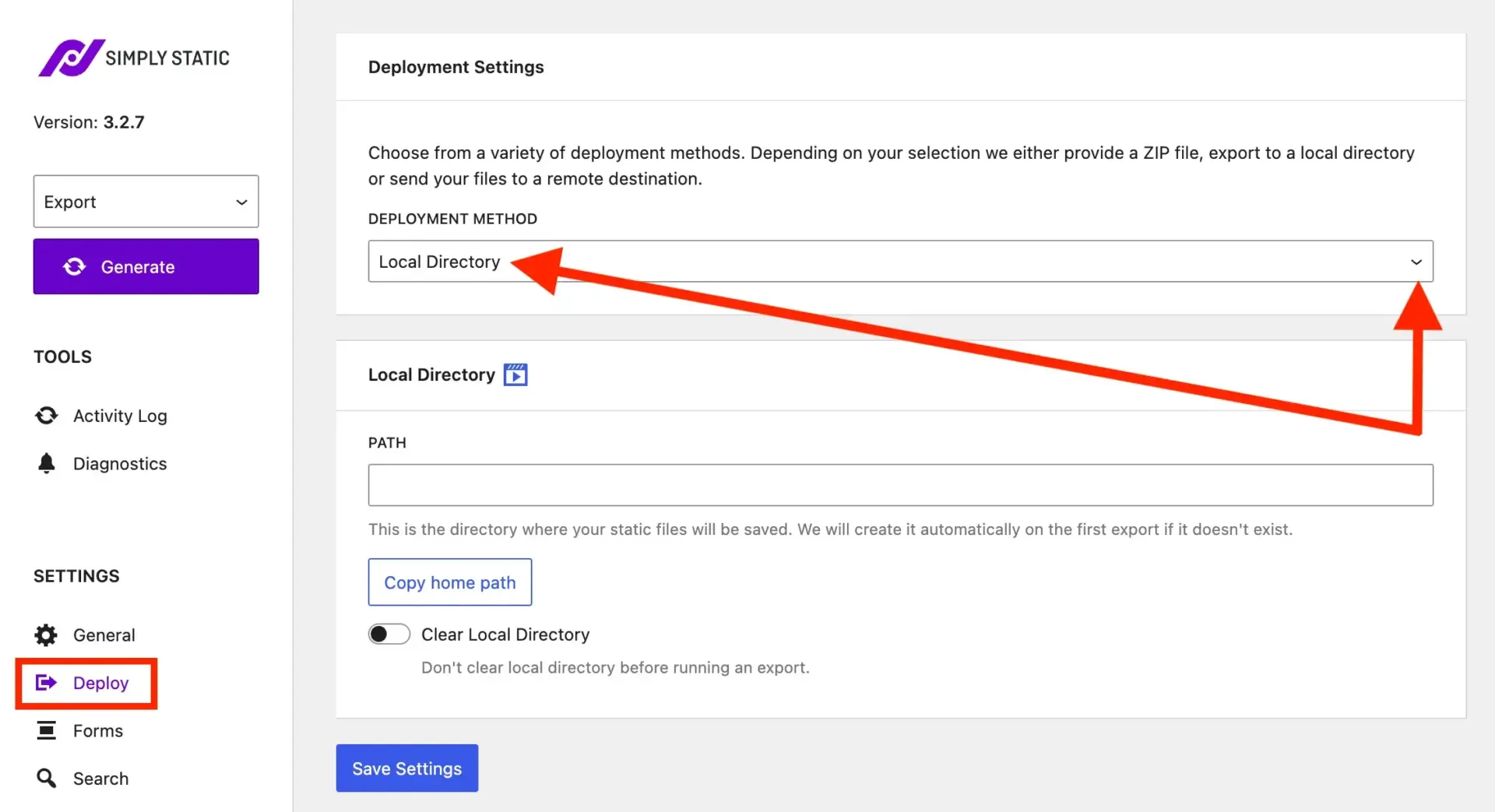Open the Export type dropdown

146,202
